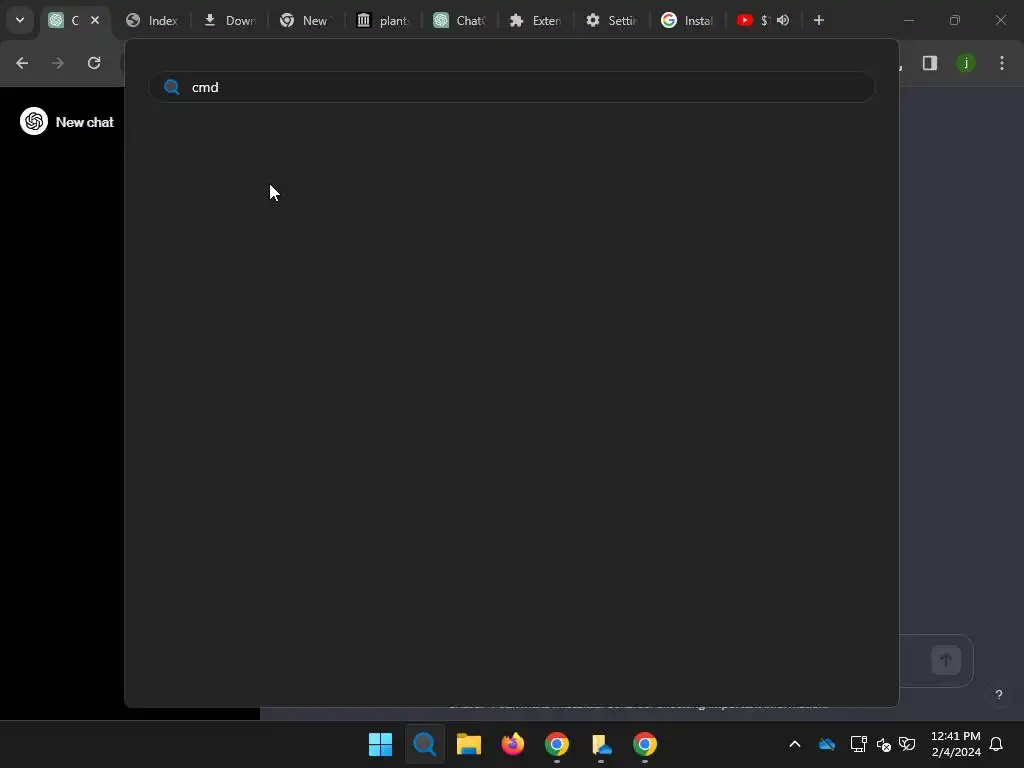Screen dimensions: 1024x768
Task: Click the magnifier icon in the search box
Action: point(172,87)
